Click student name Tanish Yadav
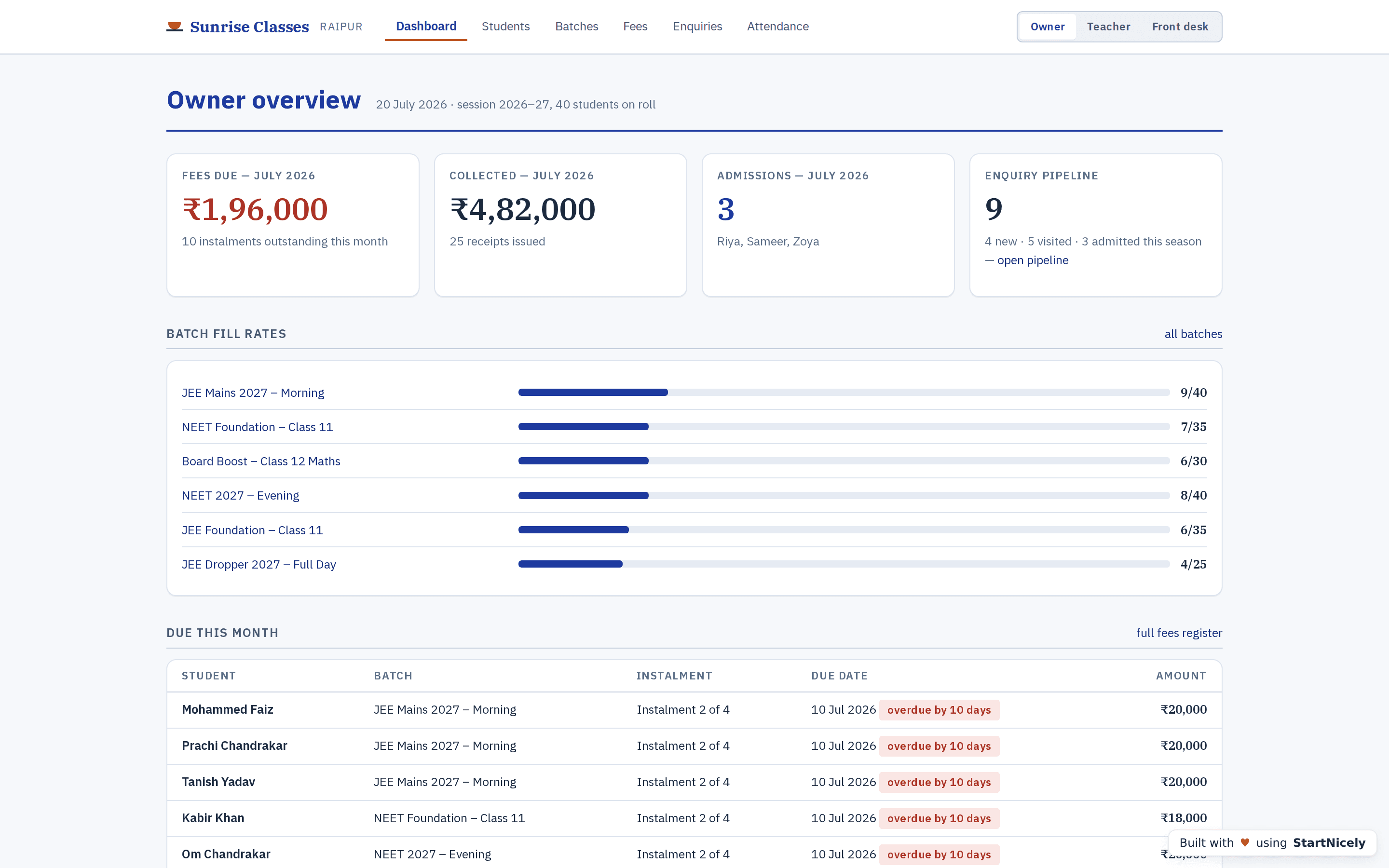Screen dimensions: 1389x868 pyautogui.click(x=218, y=782)
